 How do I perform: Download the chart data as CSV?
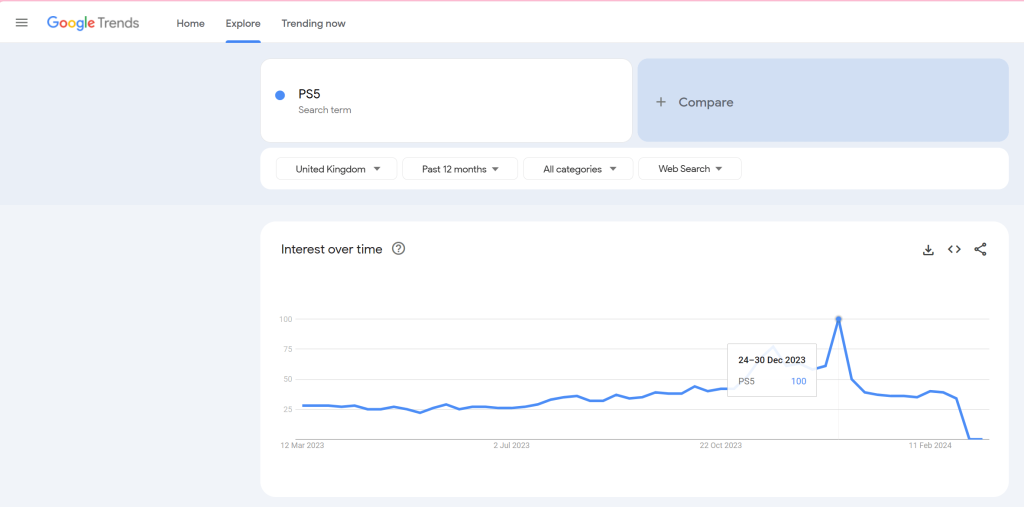click(x=928, y=249)
